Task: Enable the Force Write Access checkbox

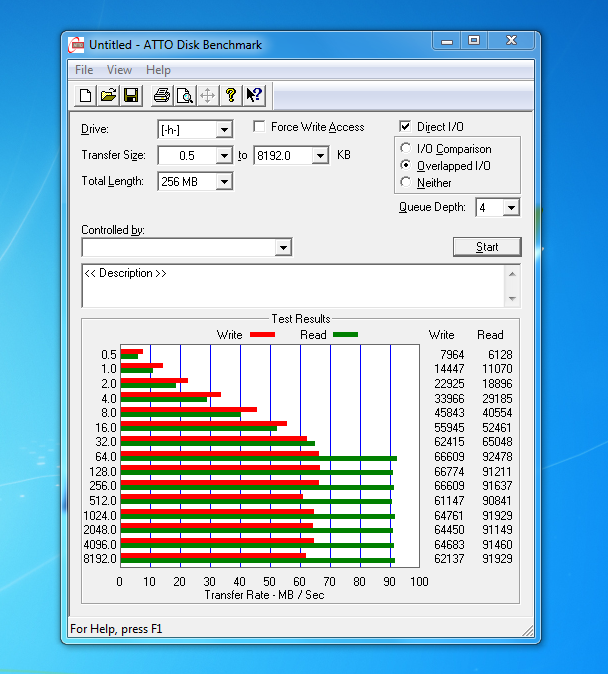Action: [x=259, y=127]
